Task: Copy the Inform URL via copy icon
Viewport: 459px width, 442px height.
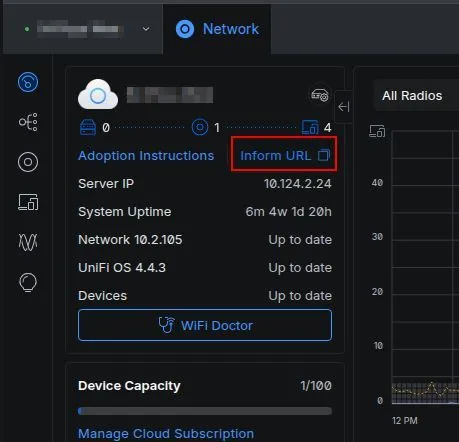Action: (324, 155)
